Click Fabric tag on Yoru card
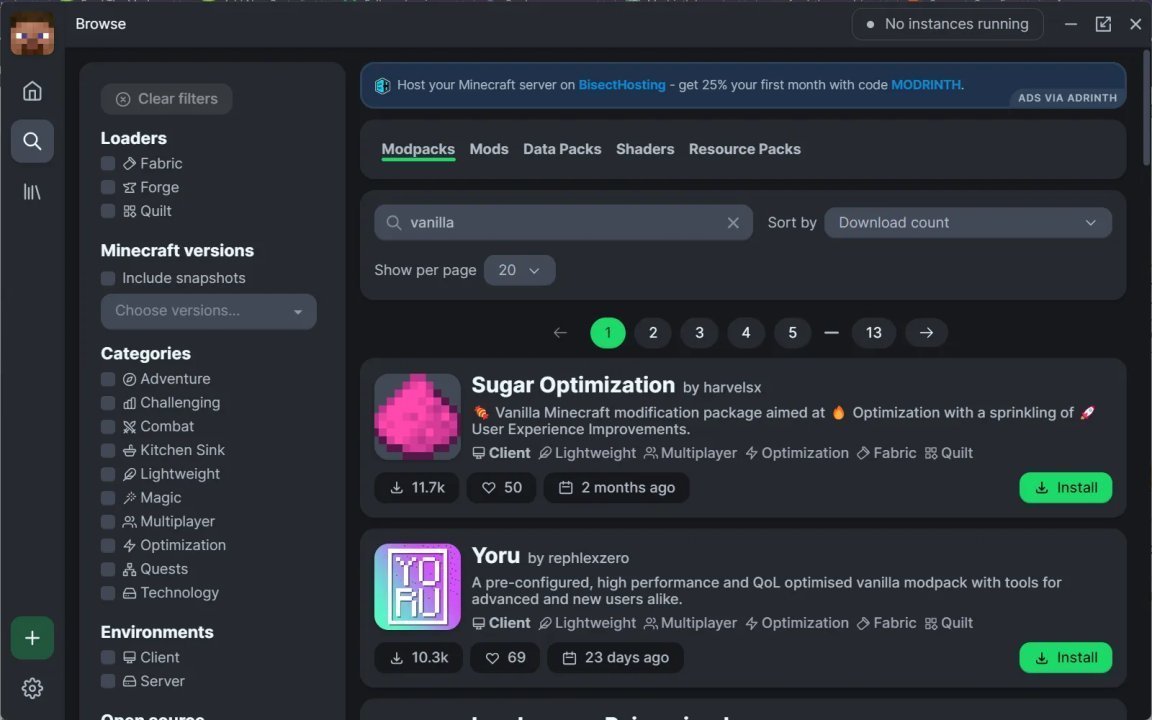The width and height of the screenshot is (1152, 720). (886, 623)
